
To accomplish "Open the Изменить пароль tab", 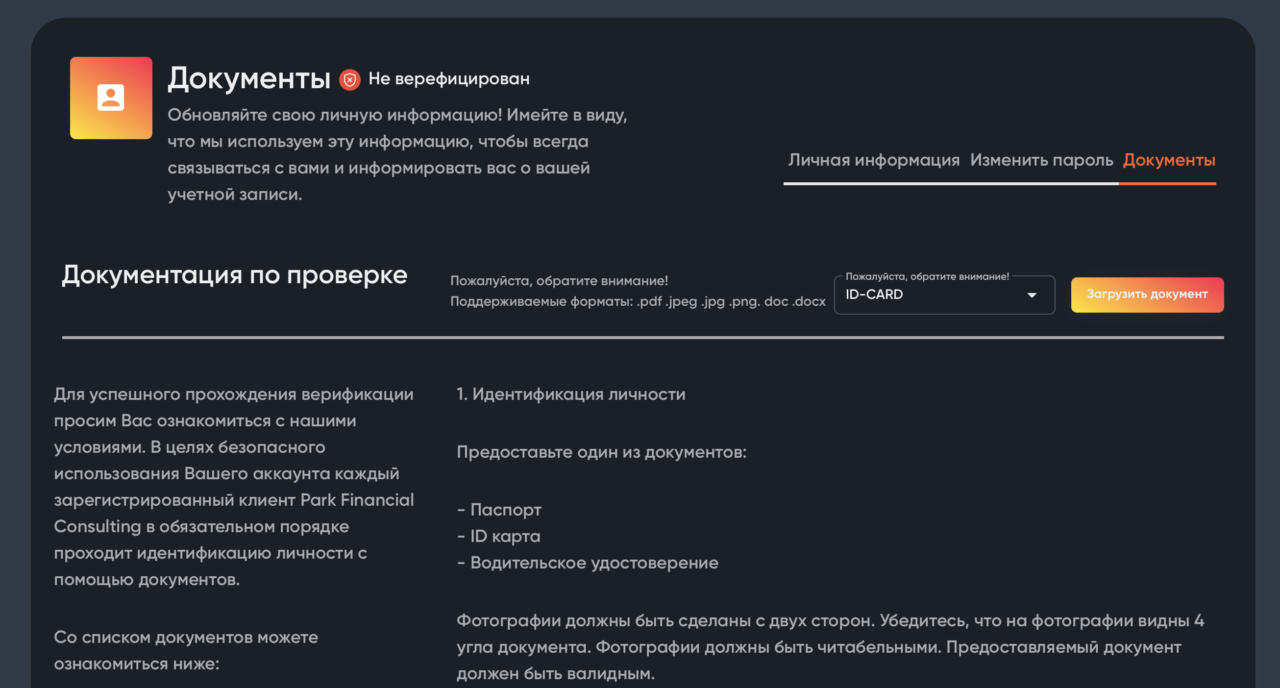I will [x=1041, y=160].
